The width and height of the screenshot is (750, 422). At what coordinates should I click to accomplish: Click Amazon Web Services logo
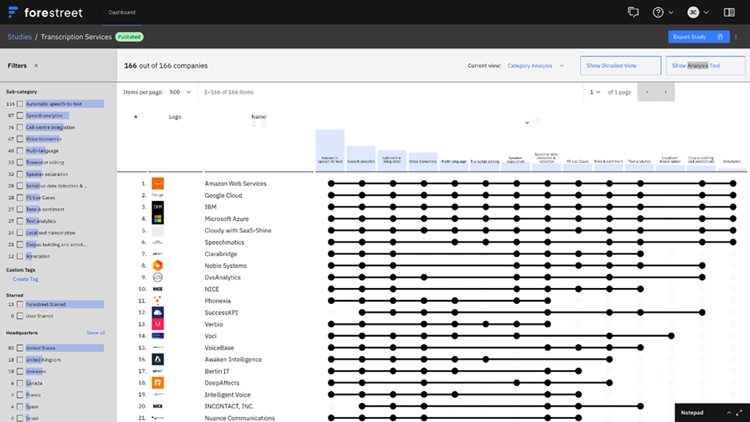(157, 183)
